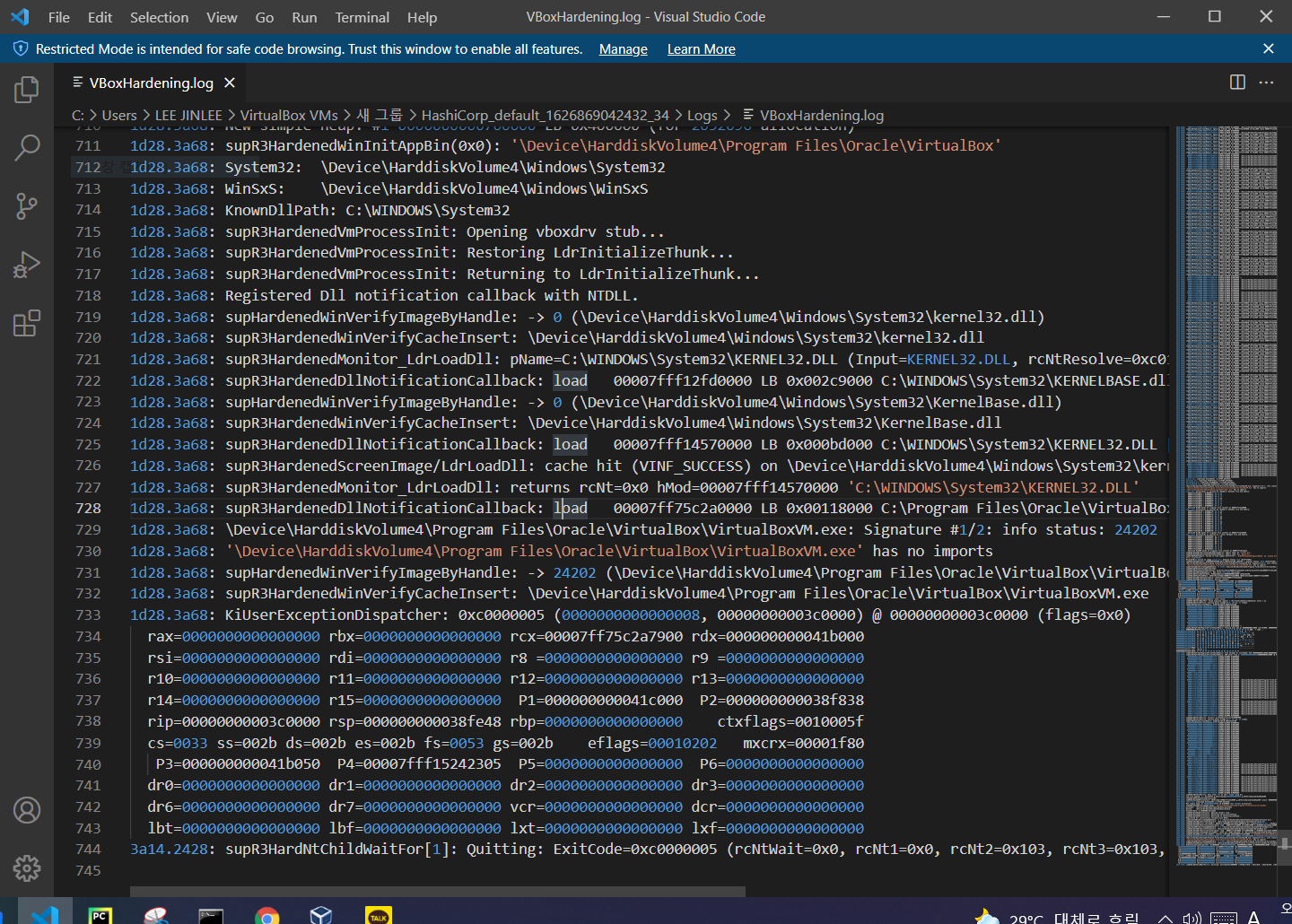Open the Manage settings gear icon
Viewport: 1292px width, 924px height.
click(27, 867)
